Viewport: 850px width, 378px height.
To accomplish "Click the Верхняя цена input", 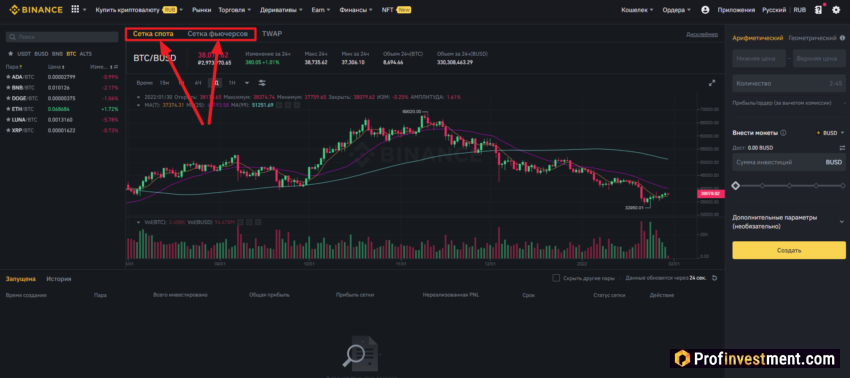I will 819,59.
